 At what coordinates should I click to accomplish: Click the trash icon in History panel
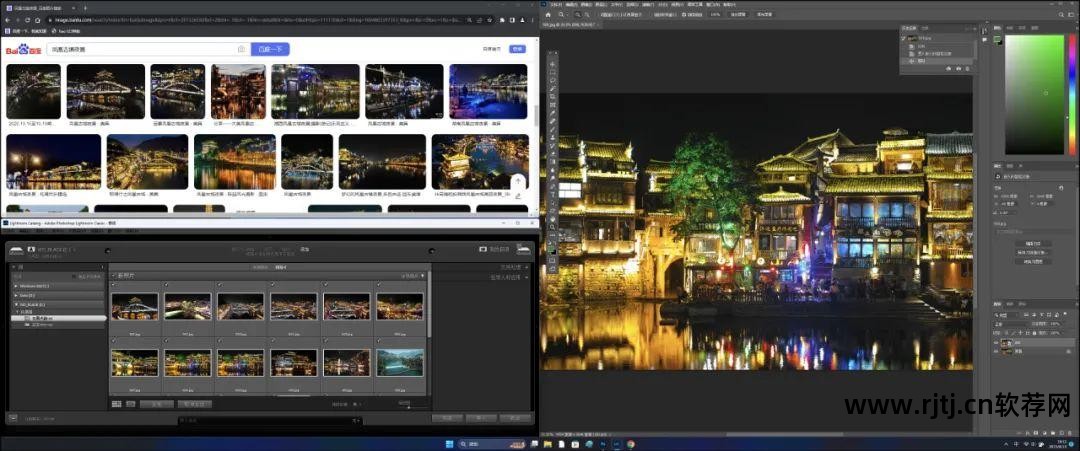click(967, 68)
